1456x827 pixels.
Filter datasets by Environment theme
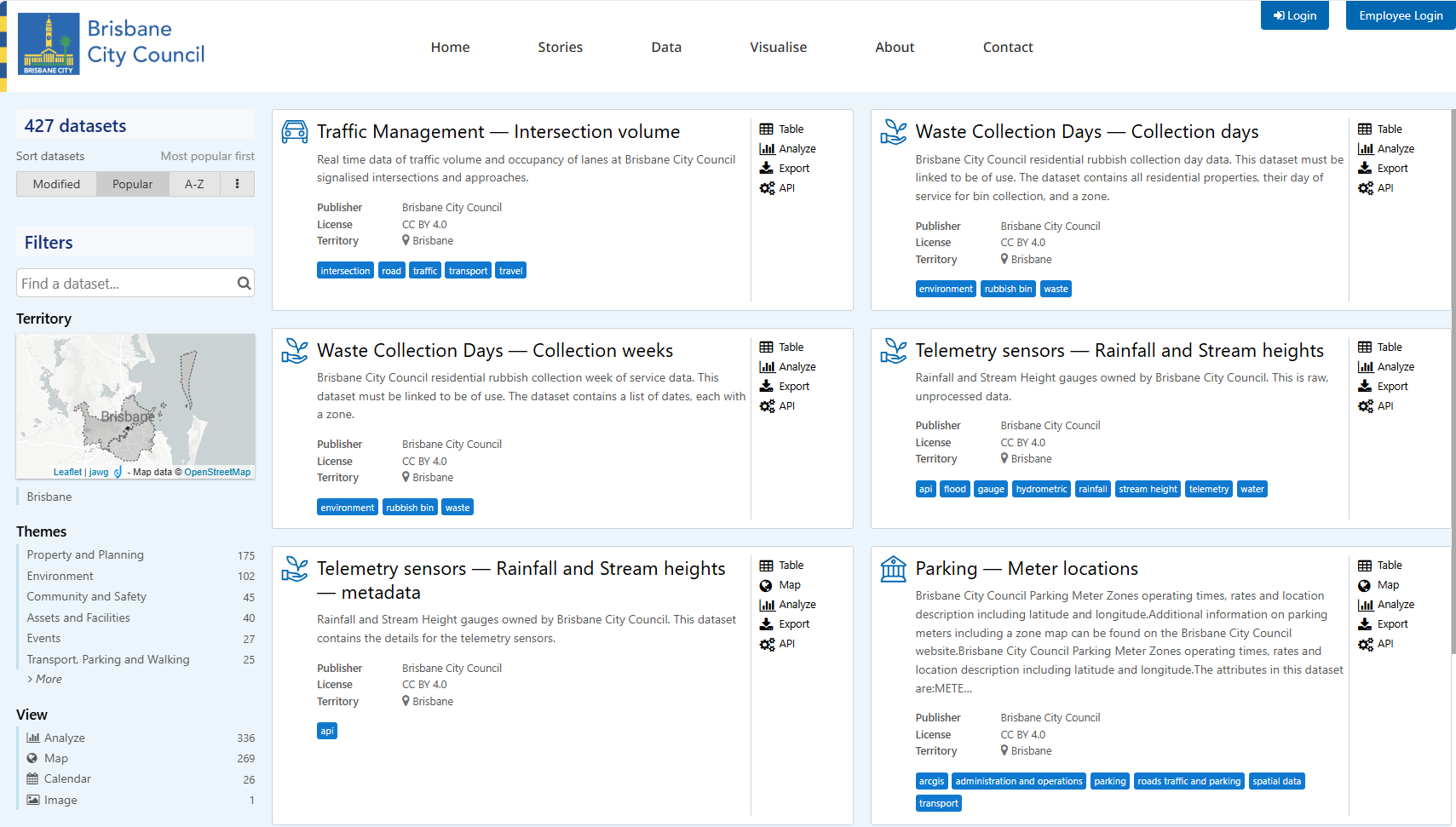(x=60, y=576)
